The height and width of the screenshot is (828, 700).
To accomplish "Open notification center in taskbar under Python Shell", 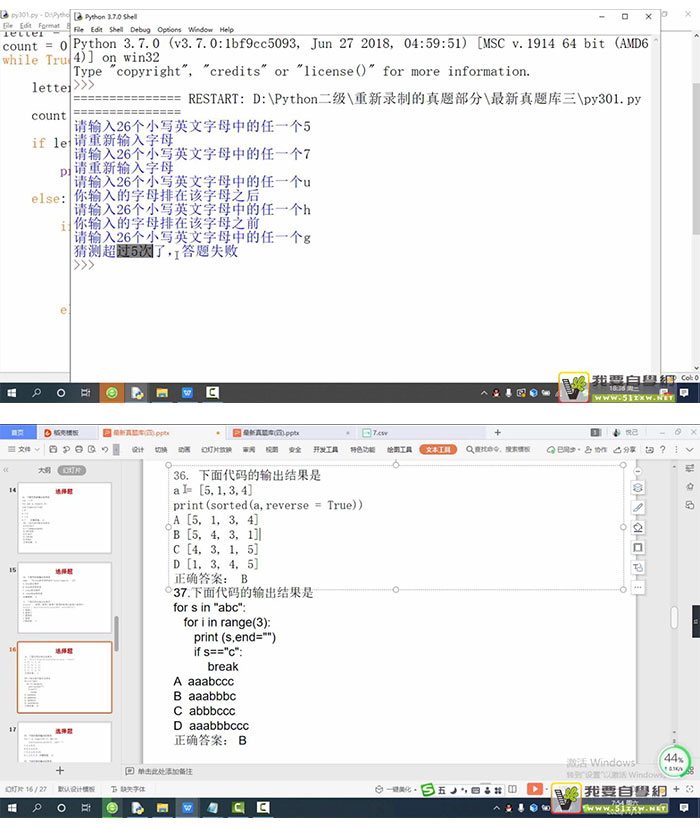I will pyautogui.click(x=684, y=393).
